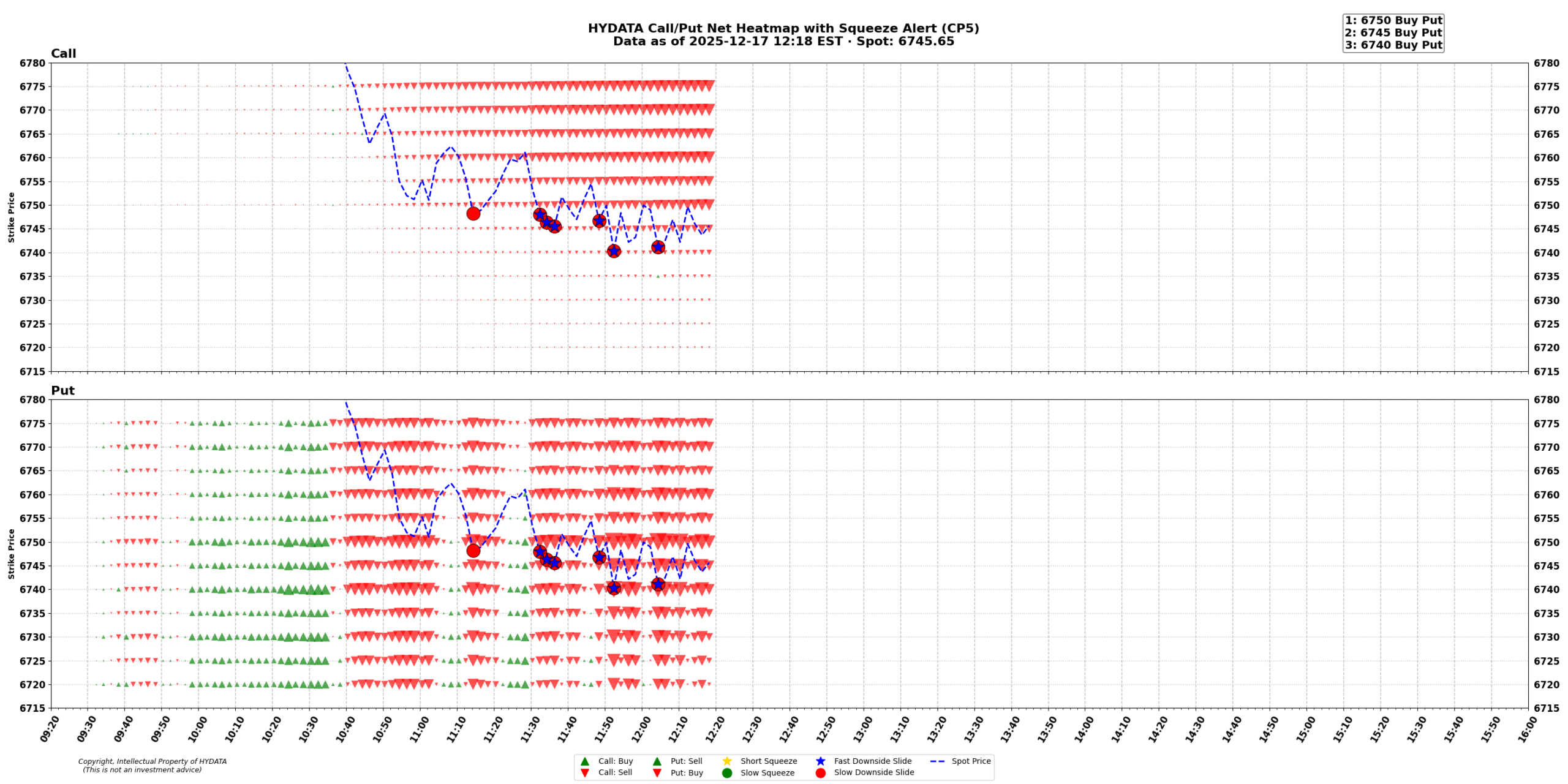The width and height of the screenshot is (1568, 784).
Task: Select the Slow Squeeze green circle icon
Action: pyautogui.click(x=727, y=772)
